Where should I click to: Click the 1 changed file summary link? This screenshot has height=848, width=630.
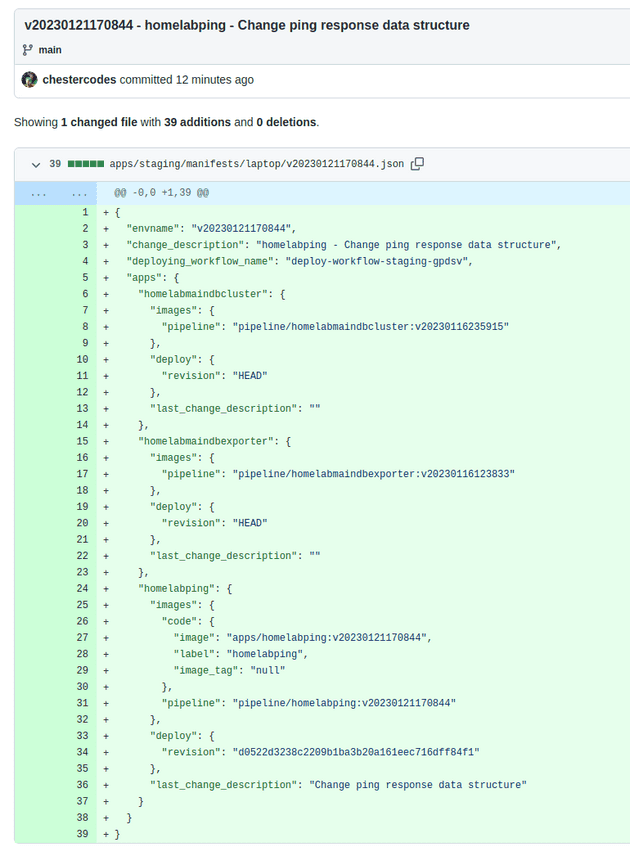pos(84,121)
